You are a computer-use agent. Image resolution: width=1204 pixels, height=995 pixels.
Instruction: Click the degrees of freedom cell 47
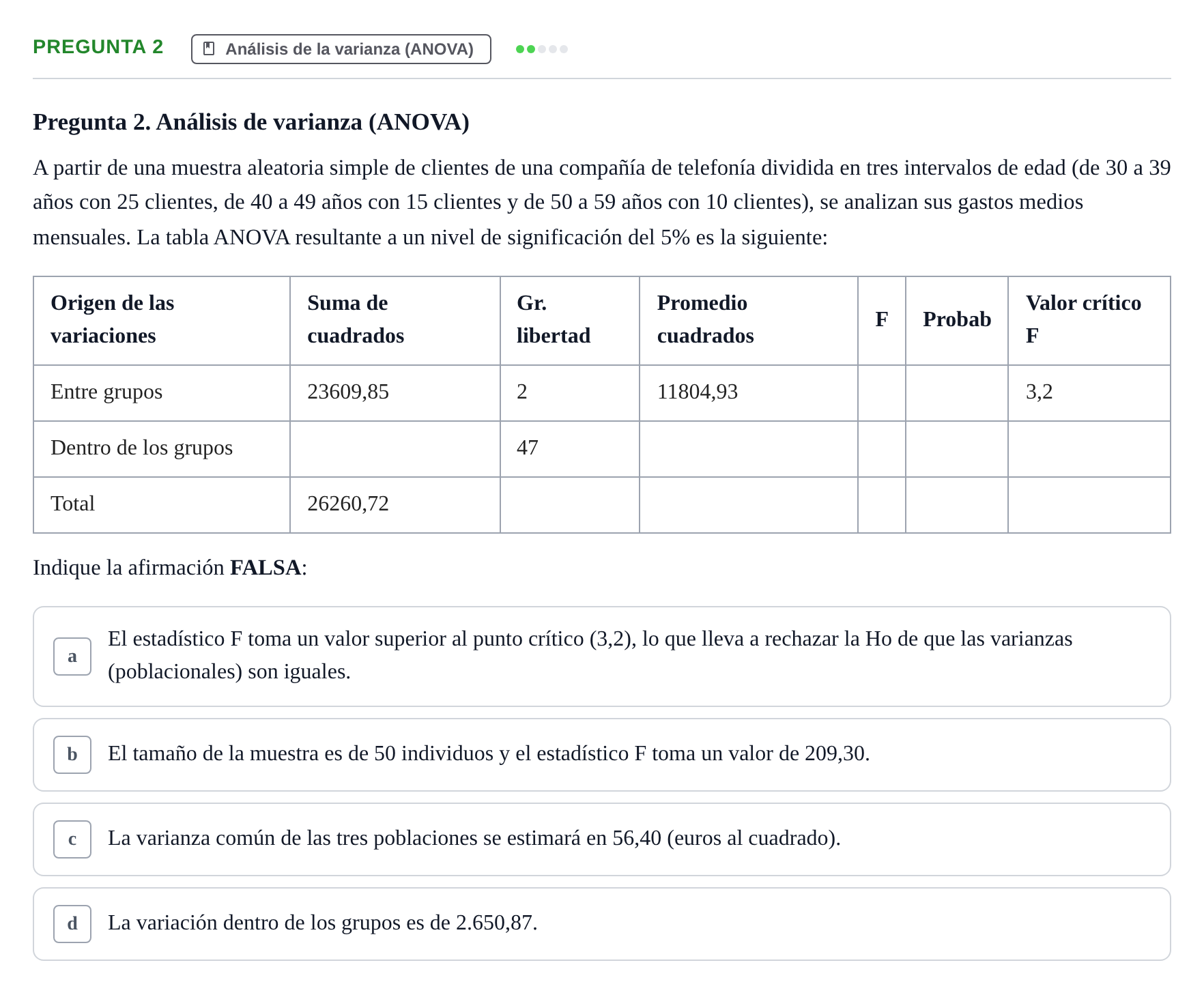pos(528,448)
